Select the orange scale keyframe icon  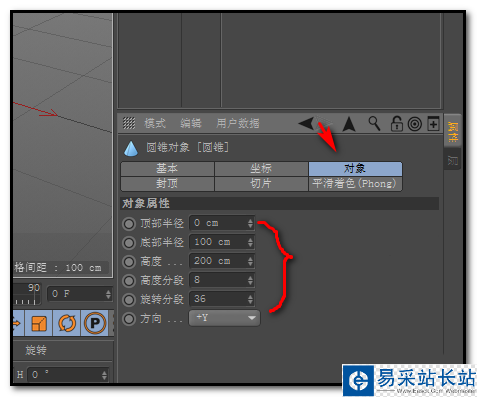tap(39, 323)
